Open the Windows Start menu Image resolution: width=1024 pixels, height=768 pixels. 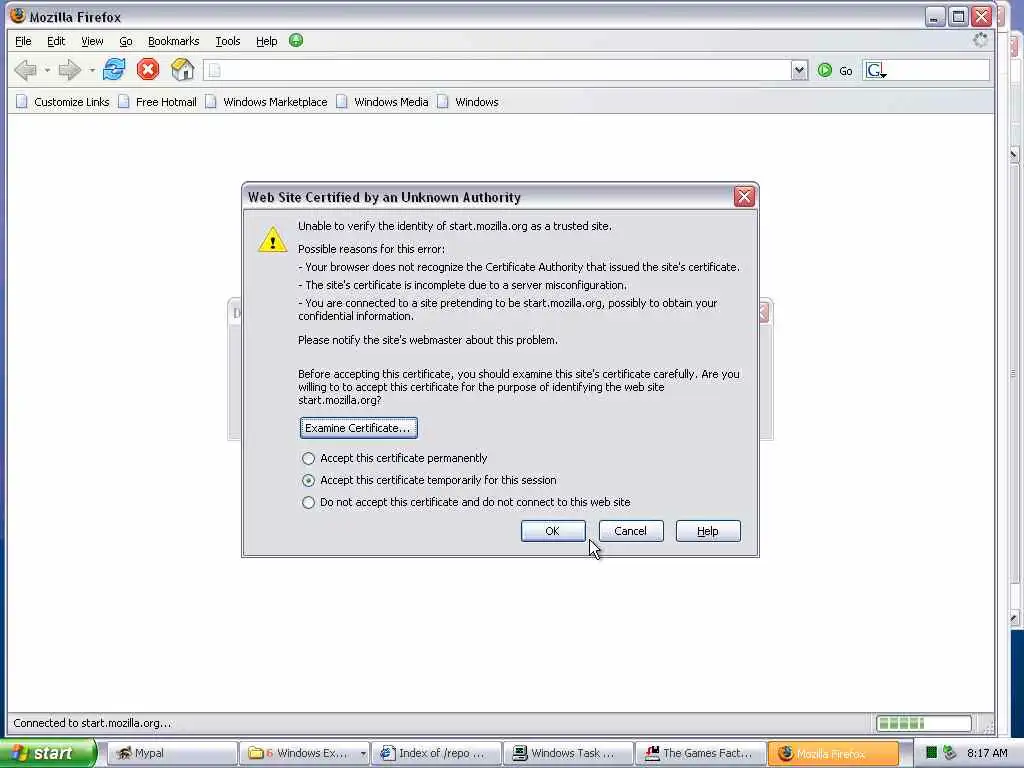47,753
